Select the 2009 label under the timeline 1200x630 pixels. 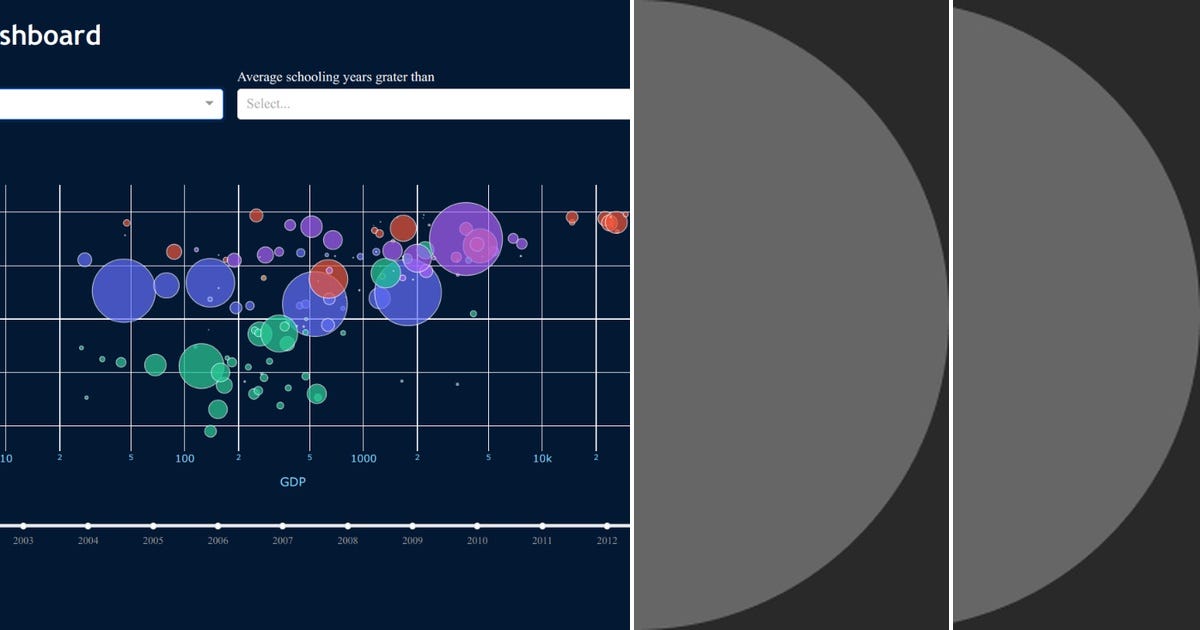[x=412, y=540]
